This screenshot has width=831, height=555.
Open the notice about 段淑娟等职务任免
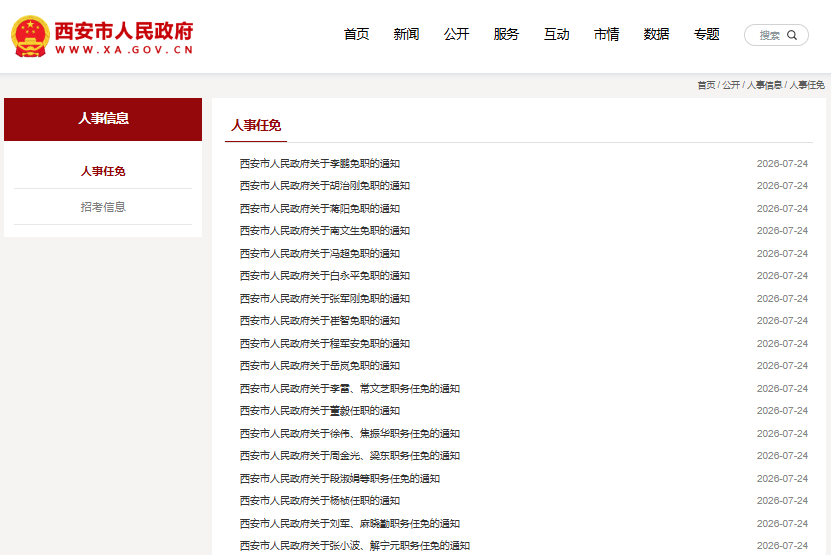[x=340, y=479]
